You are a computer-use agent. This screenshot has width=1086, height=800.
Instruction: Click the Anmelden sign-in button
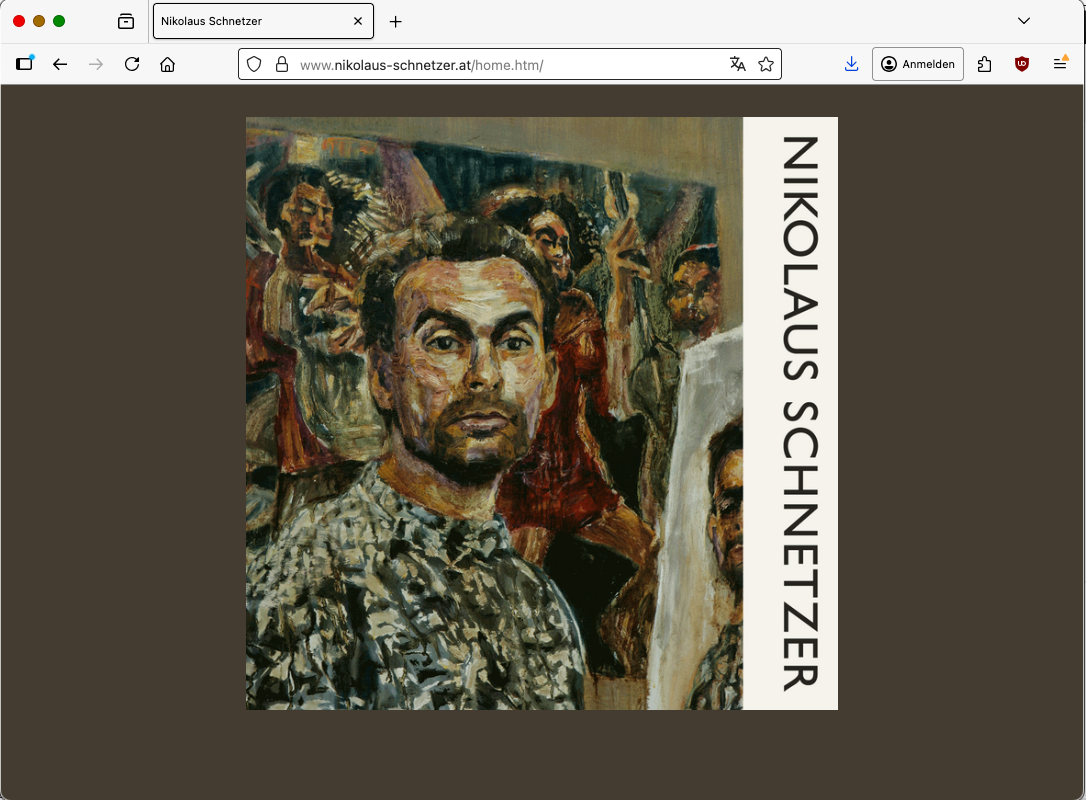click(917, 64)
